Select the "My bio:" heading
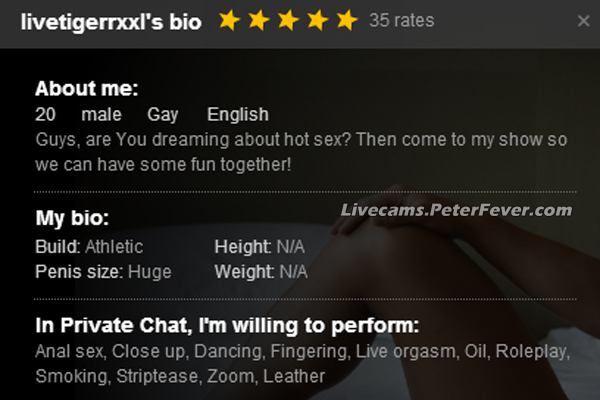Viewport: 600px width, 400px height. pos(72,219)
